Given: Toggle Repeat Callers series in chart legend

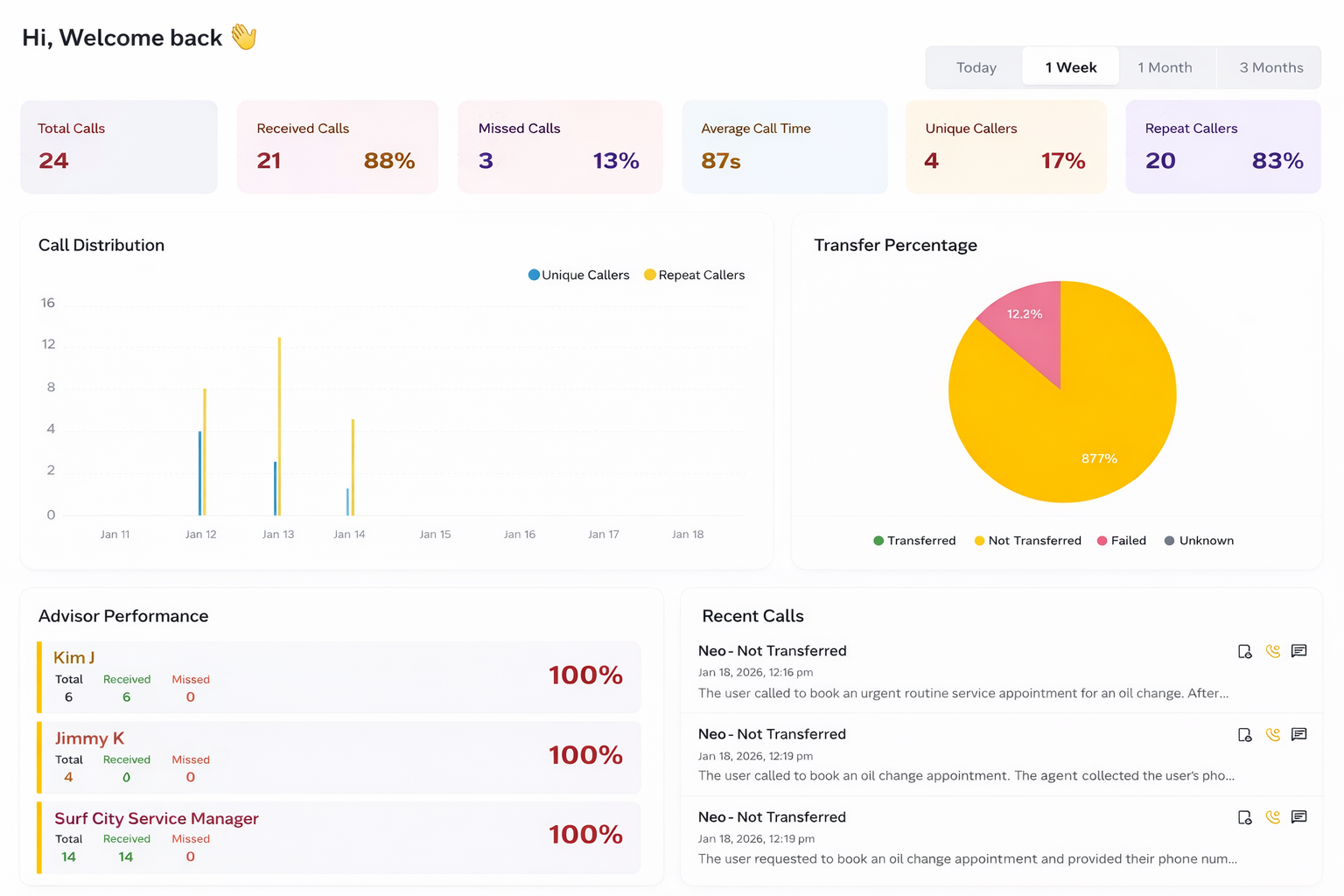Looking at the screenshot, I should (694, 275).
